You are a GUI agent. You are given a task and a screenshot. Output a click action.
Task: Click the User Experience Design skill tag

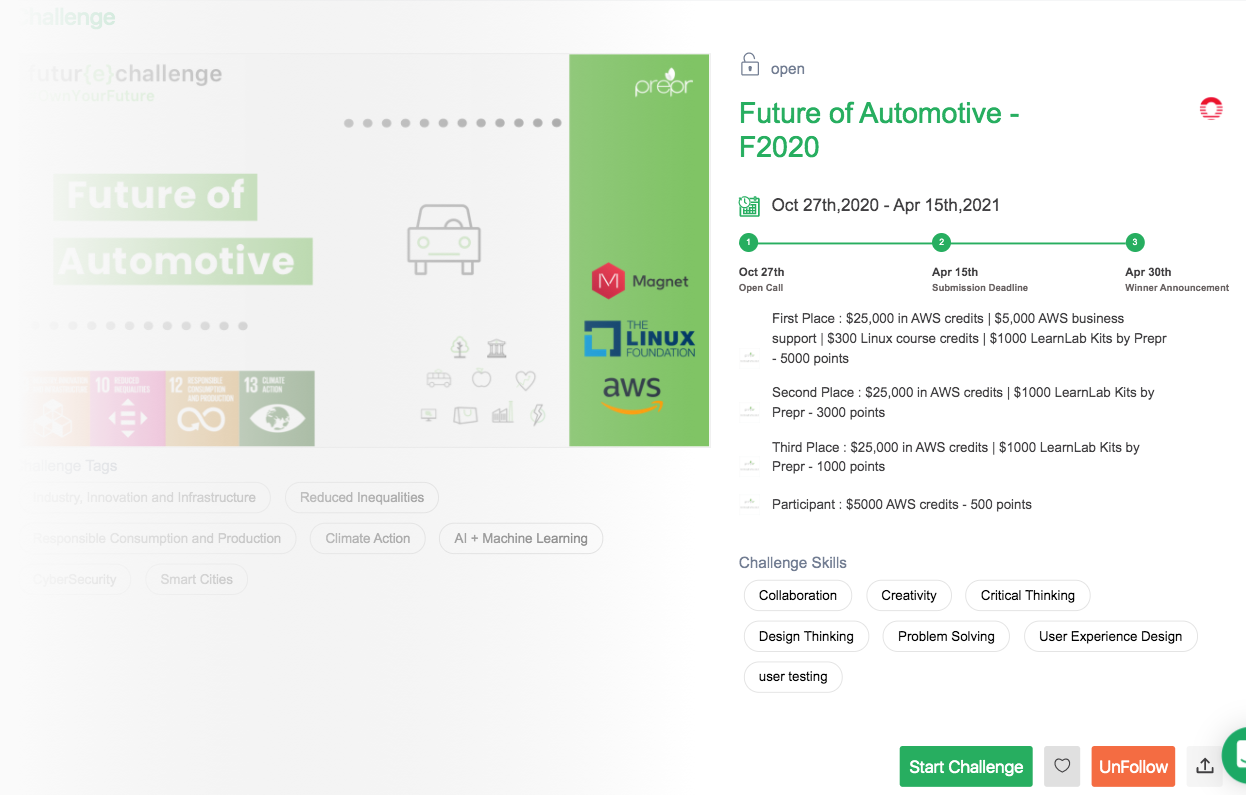[x=1110, y=636]
